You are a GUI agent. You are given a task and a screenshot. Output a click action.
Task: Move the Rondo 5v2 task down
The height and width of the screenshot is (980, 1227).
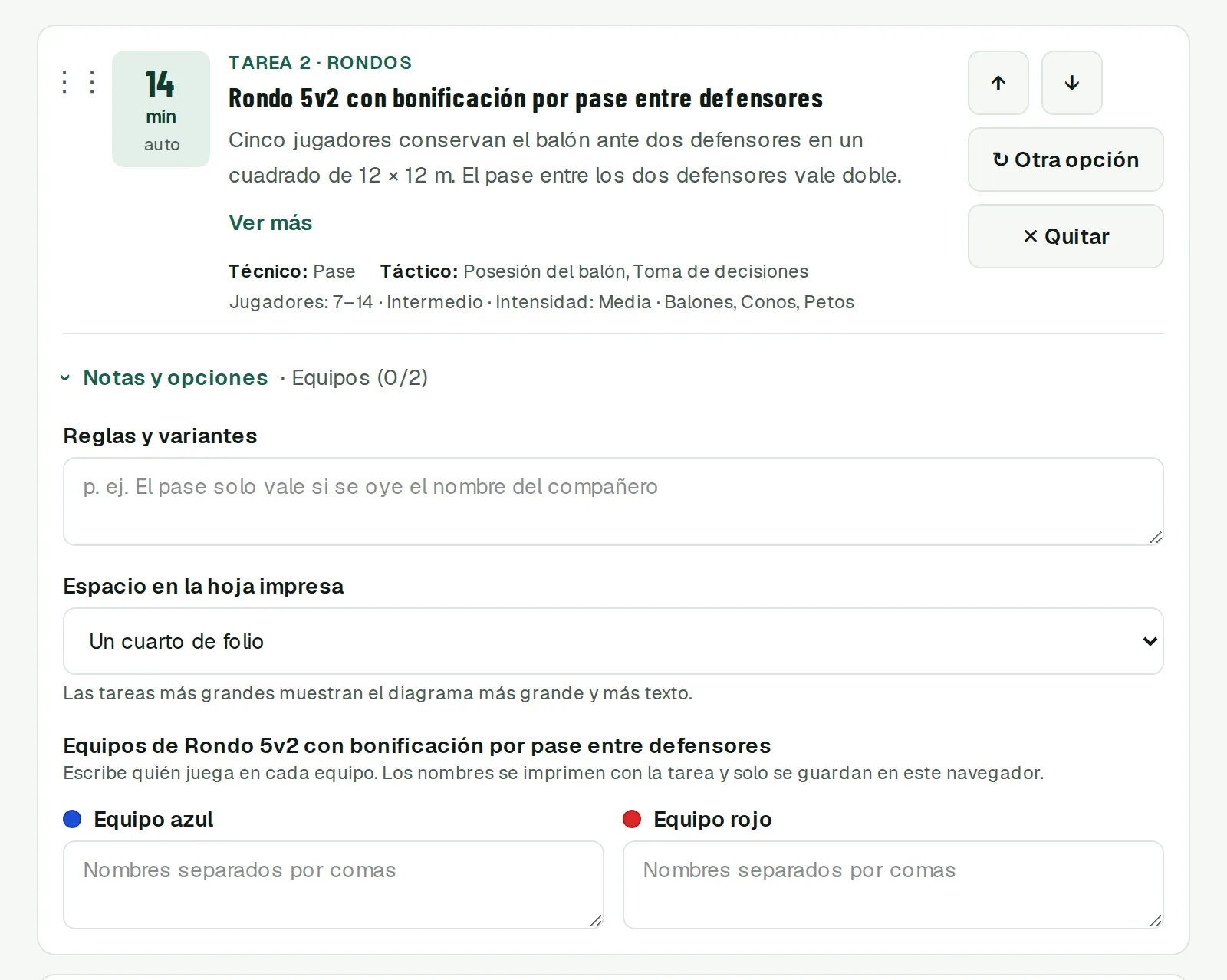(x=1071, y=83)
